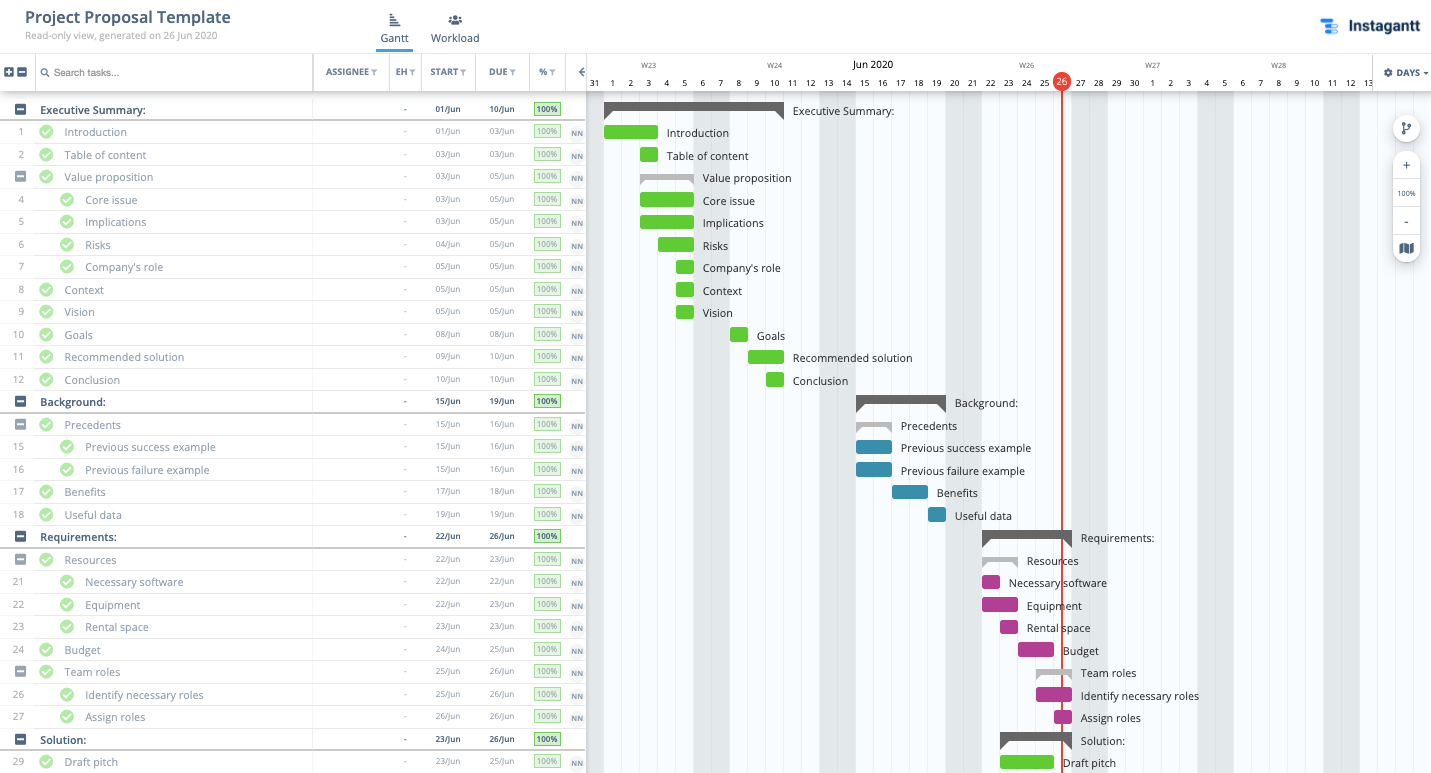Select the dependencies view icon

[x=1406, y=128]
